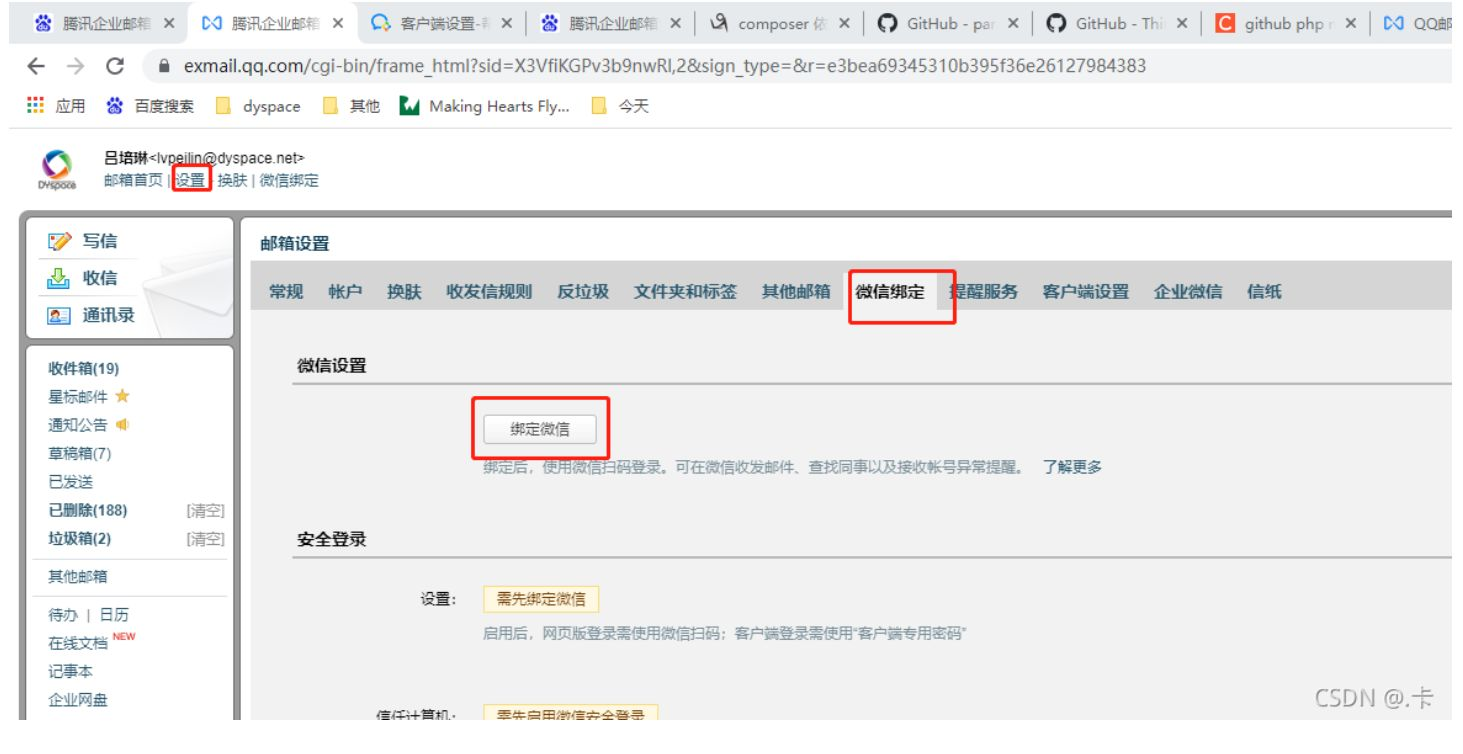Image resolution: width=1463 pixels, height=754 pixels.
Task: Open 设置 link in the header
Action: pos(190,180)
